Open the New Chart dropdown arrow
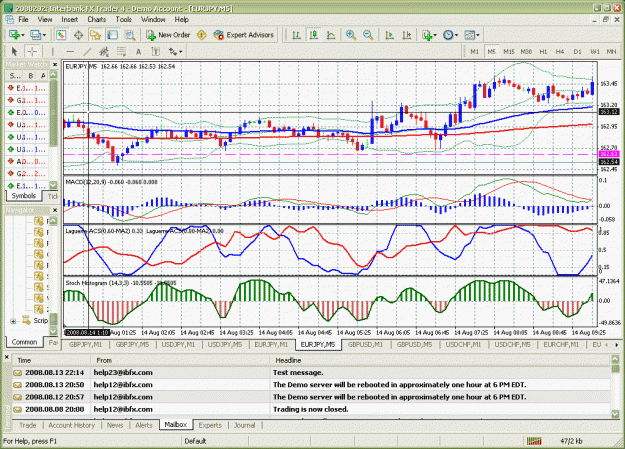 [23, 35]
